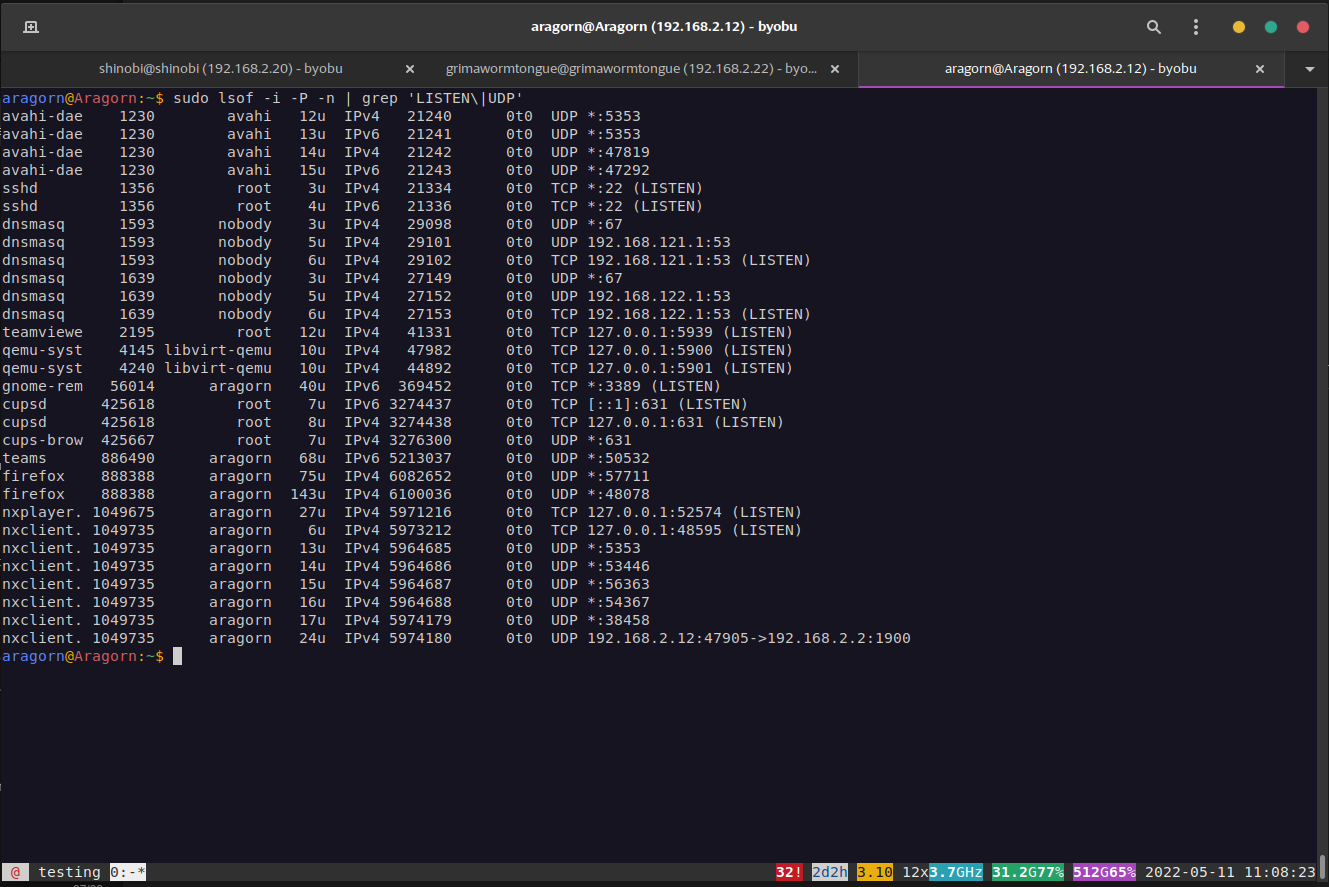Screen dimensions: 1329x887
Task: Close the aragorn@Aragorn tab
Action: pos(1261,69)
